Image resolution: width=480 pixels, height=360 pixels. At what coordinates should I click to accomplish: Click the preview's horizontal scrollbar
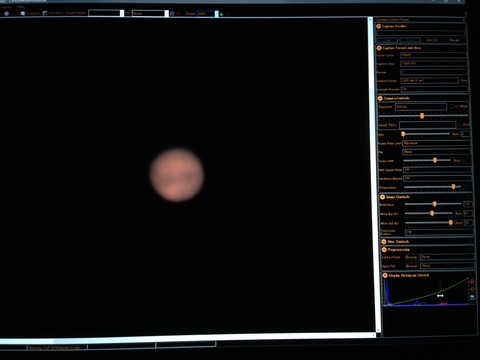point(187,337)
